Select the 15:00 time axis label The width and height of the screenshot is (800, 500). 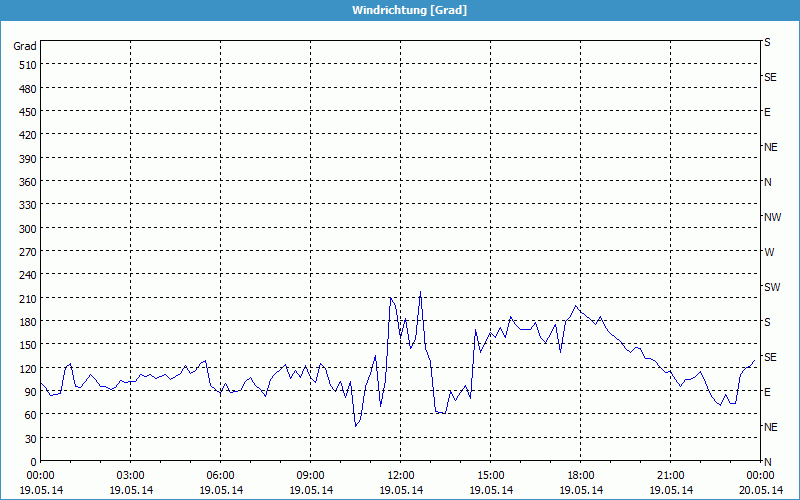click(x=490, y=475)
